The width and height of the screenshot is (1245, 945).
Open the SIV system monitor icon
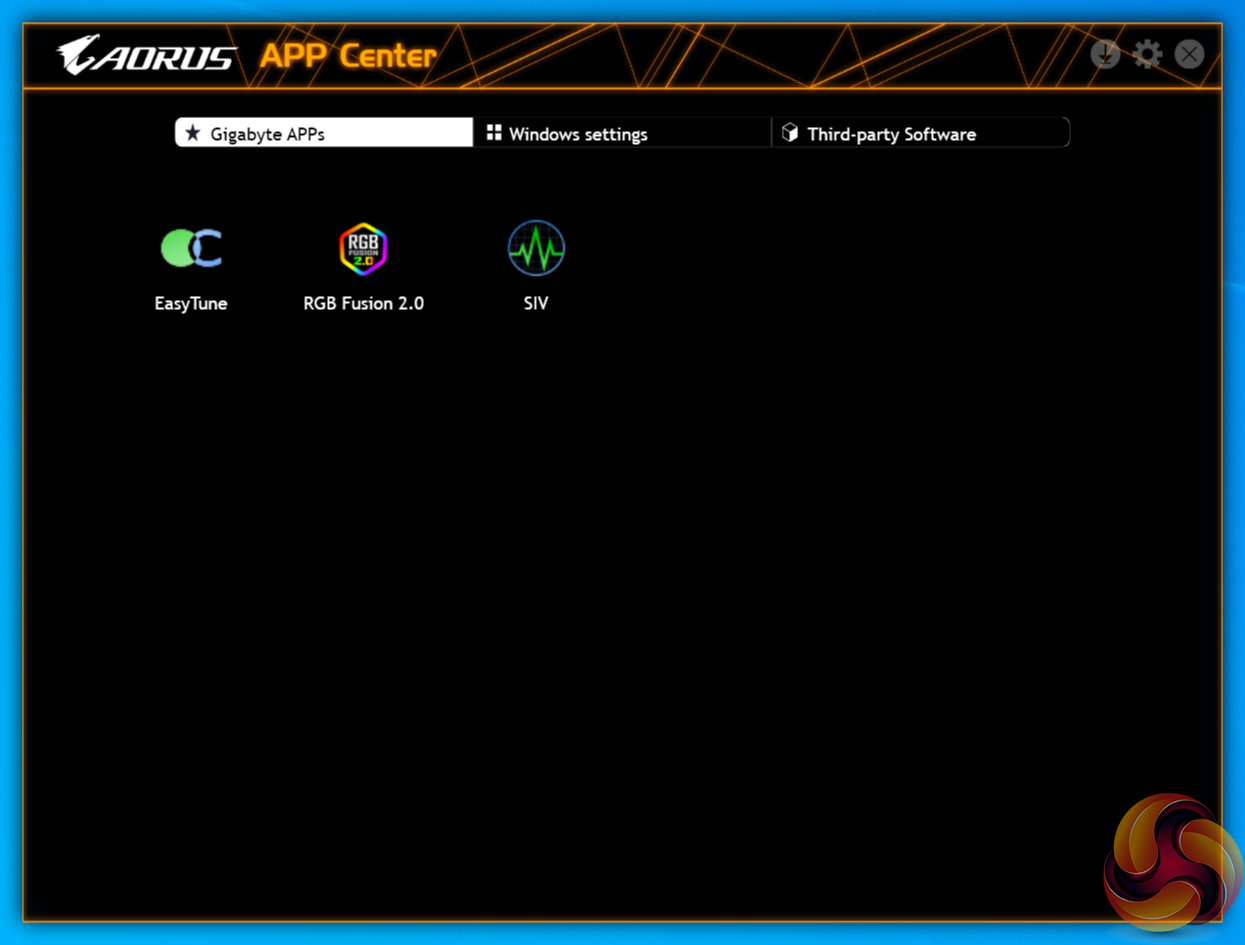536,248
